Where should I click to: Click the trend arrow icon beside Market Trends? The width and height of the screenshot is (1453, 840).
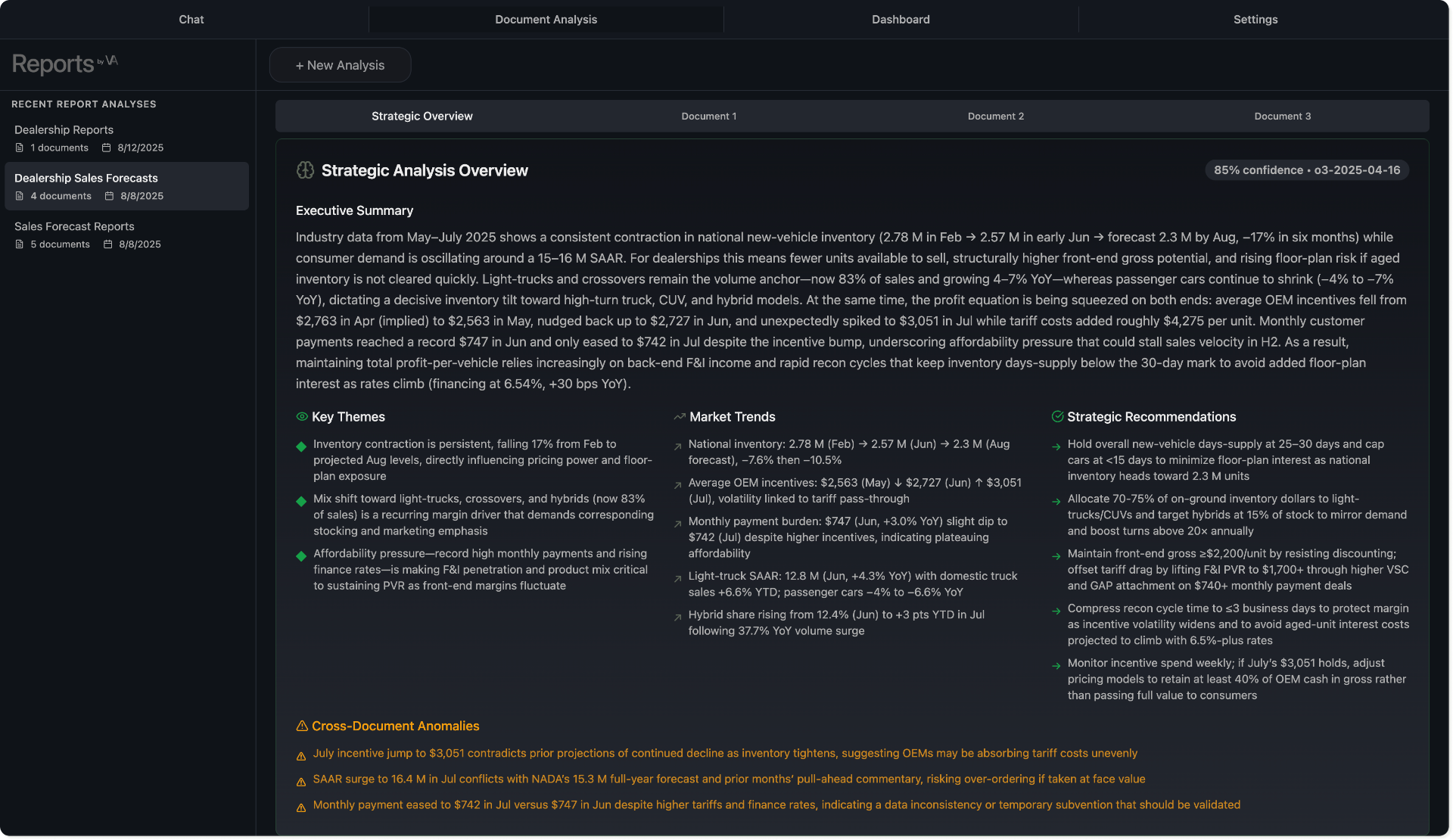680,417
